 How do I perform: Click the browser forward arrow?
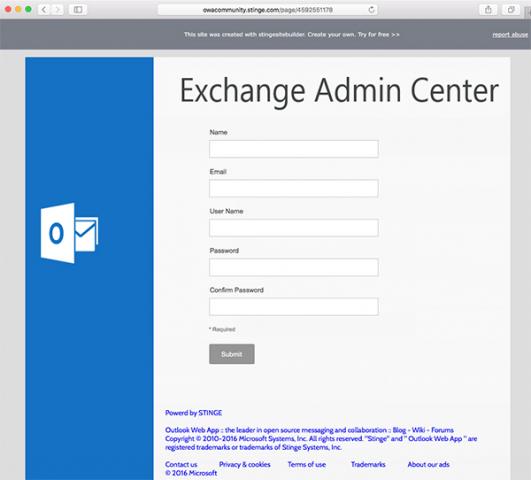(x=58, y=9)
